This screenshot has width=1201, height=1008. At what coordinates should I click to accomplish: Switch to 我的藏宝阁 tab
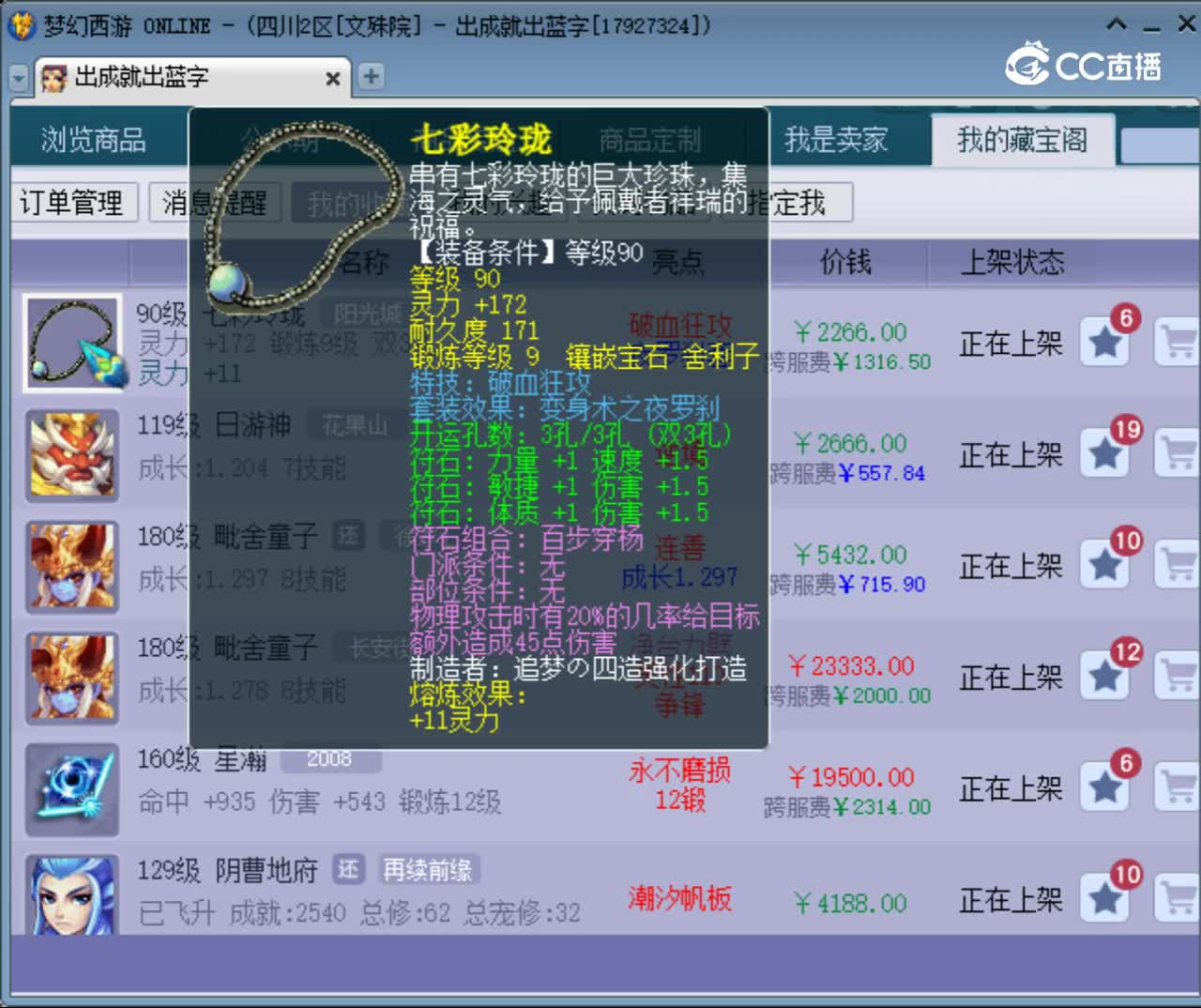click(x=1023, y=140)
